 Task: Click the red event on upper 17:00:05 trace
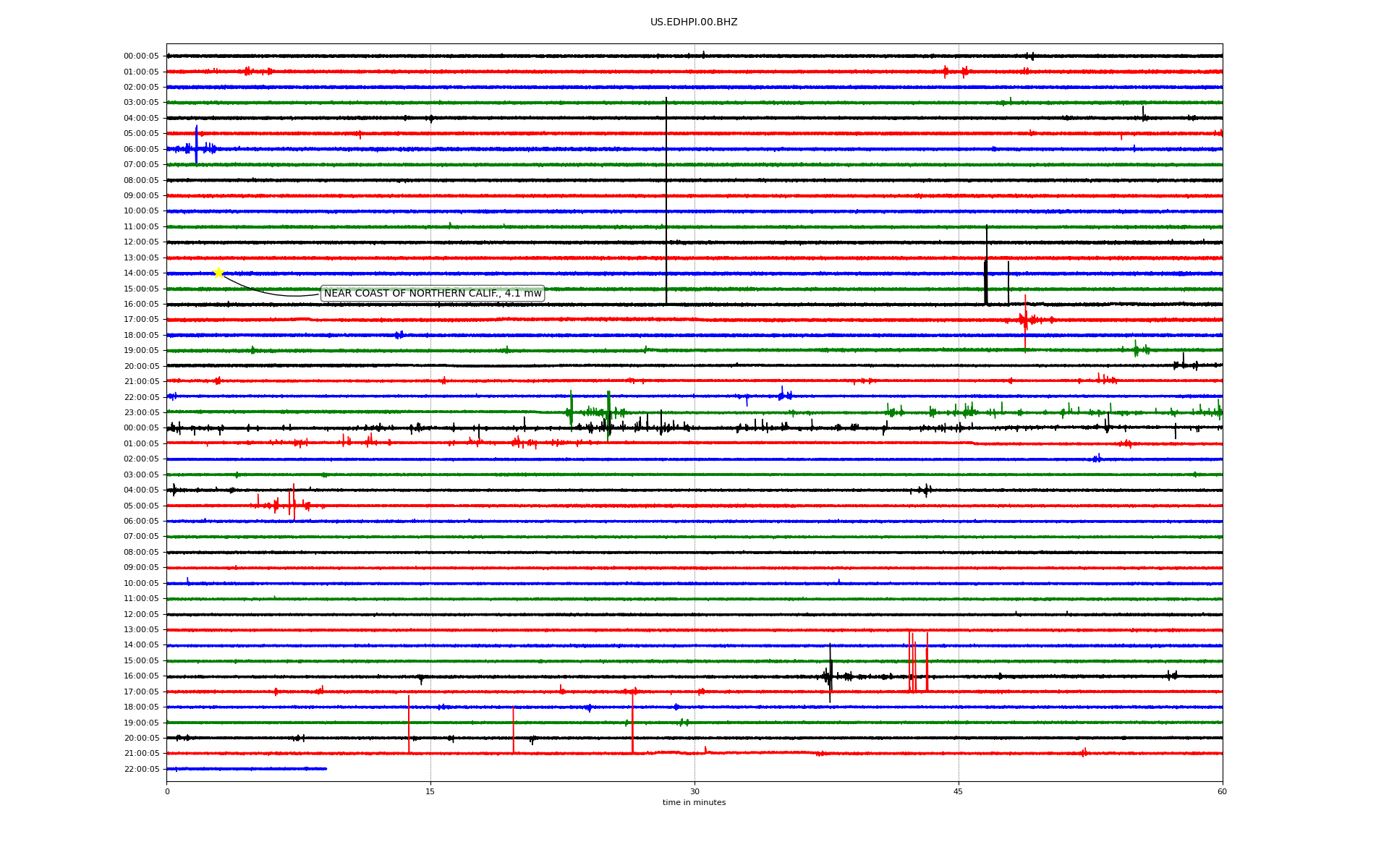1025,319
